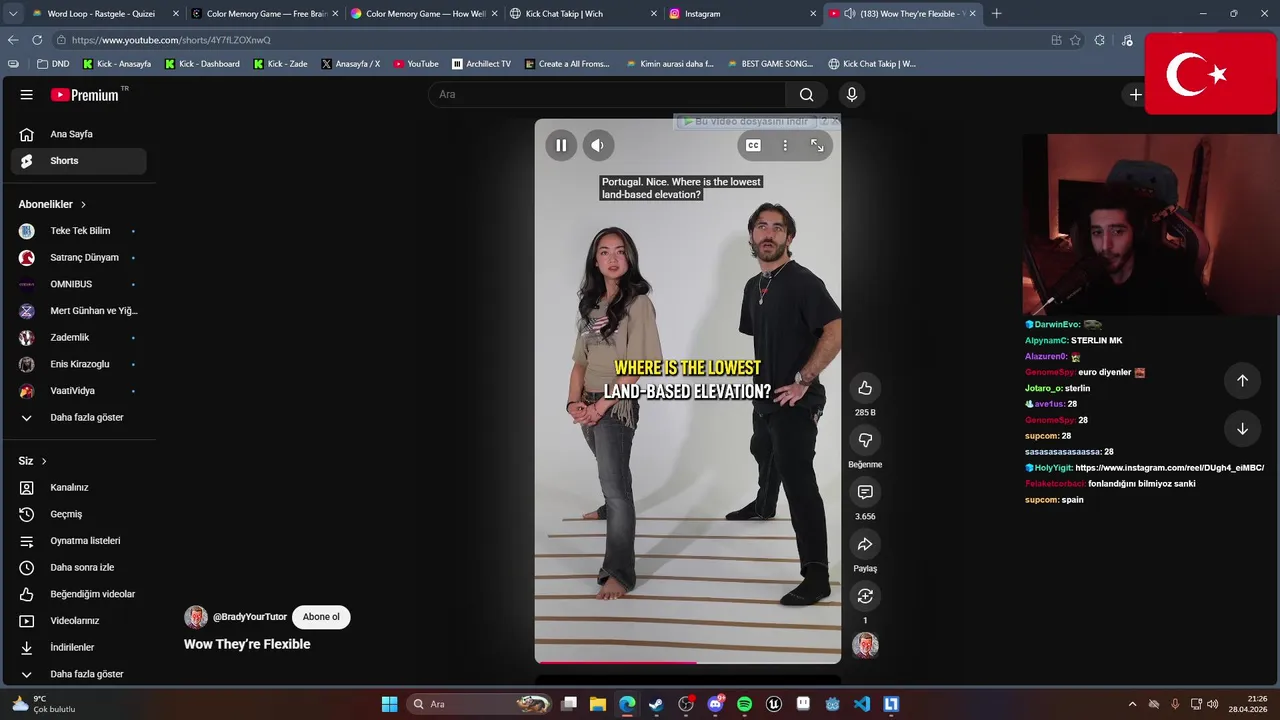
Task: Go to the previous Short with up arrow
Action: coord(1242,380)
